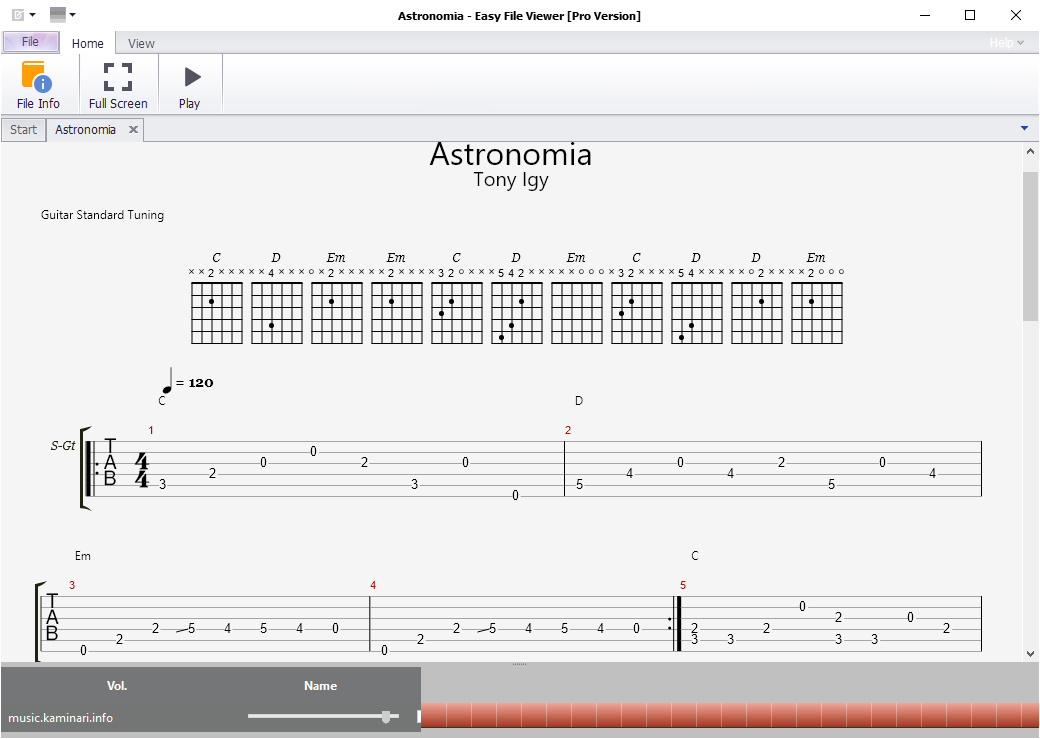1040x739 pixels.
Task: Click the vertical scrollbar down arrow
Action: [x=1030, y=653]
